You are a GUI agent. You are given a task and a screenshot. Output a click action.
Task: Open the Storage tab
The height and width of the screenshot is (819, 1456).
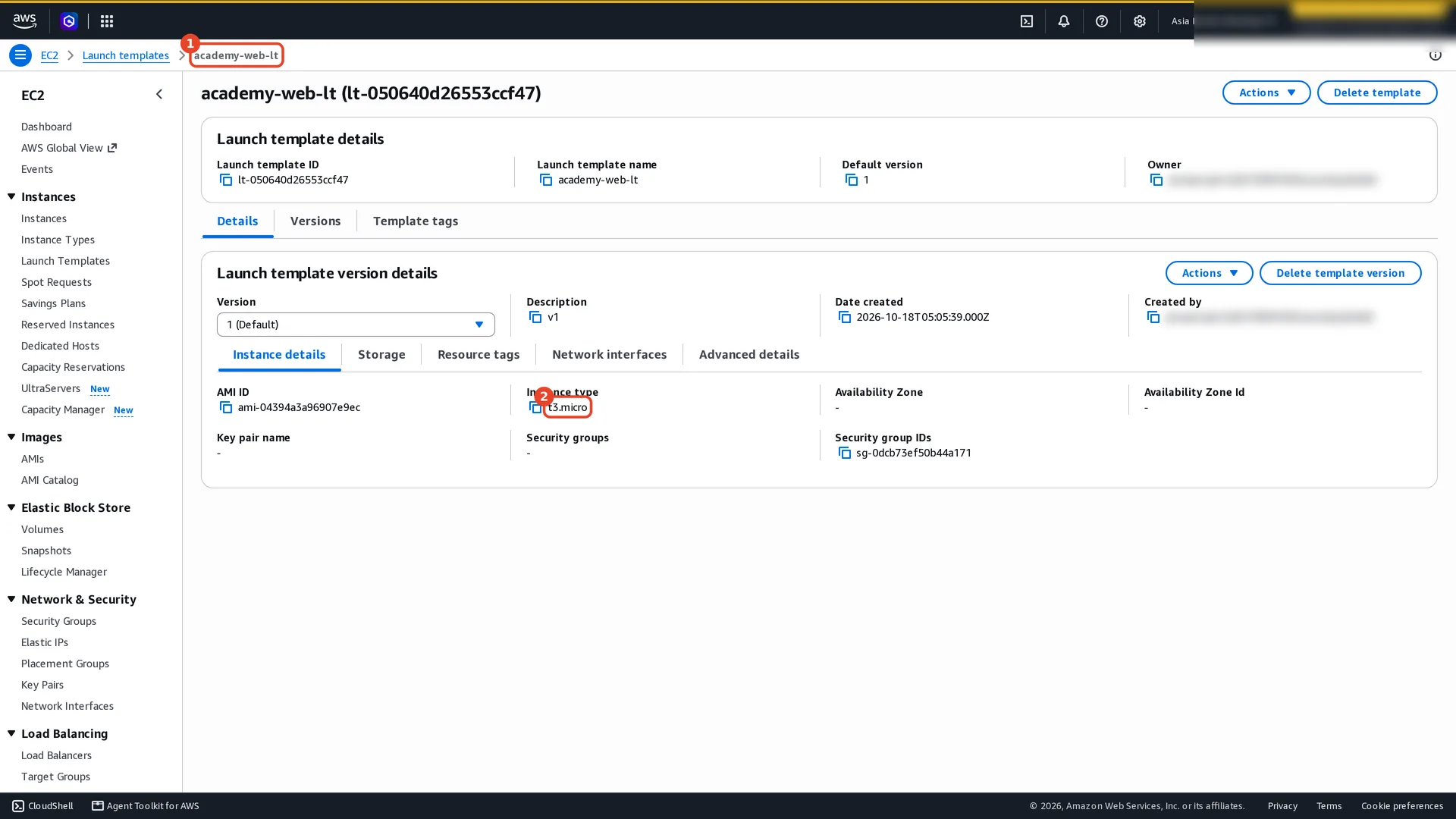(381, 354)
